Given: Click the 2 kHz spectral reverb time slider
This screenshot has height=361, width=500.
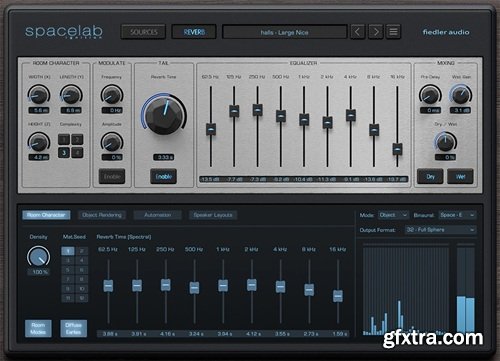Looking at the screenshot, I should pyautogui.click(x=252, y=285).
